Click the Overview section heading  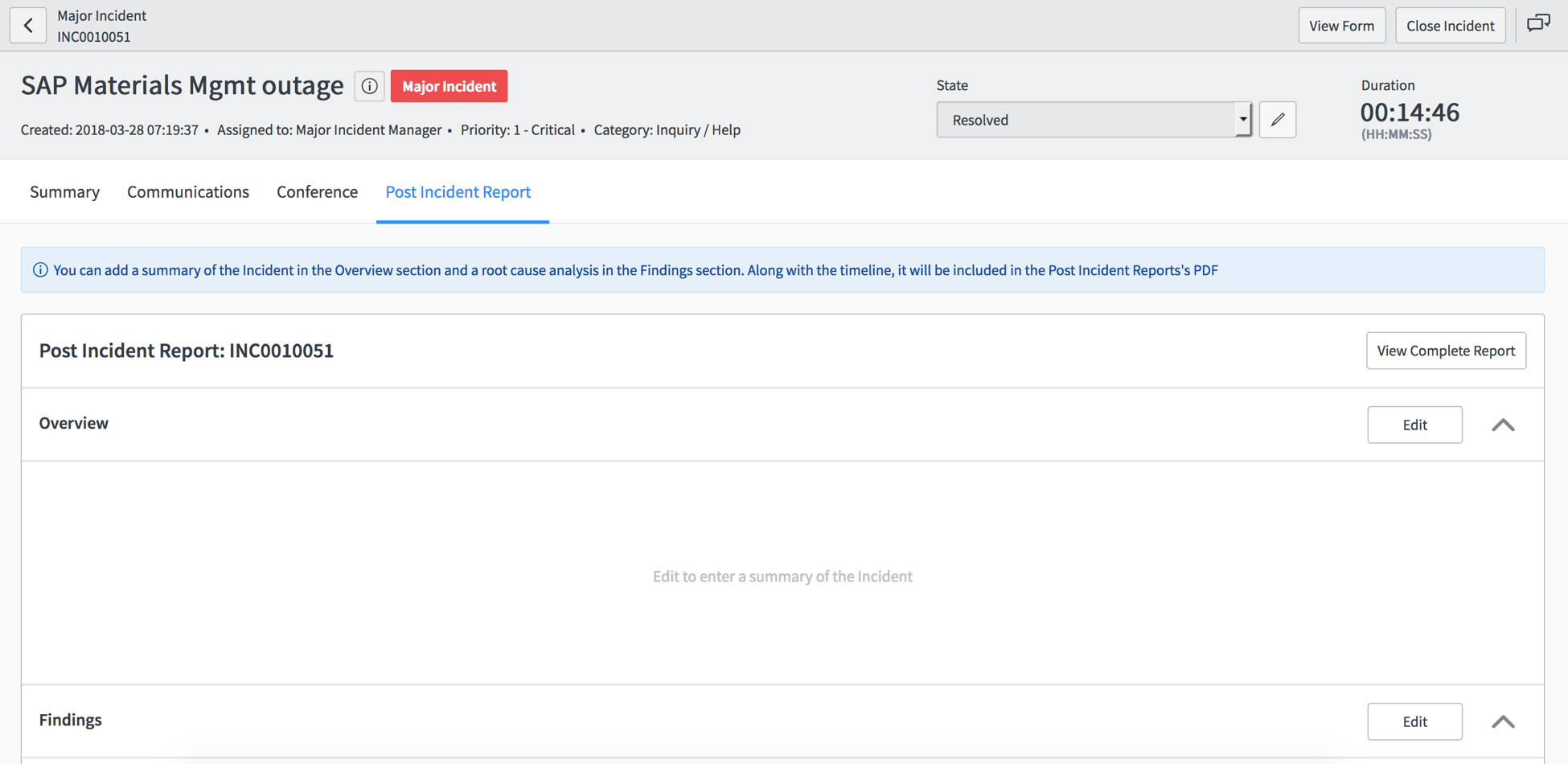(74, 423)
